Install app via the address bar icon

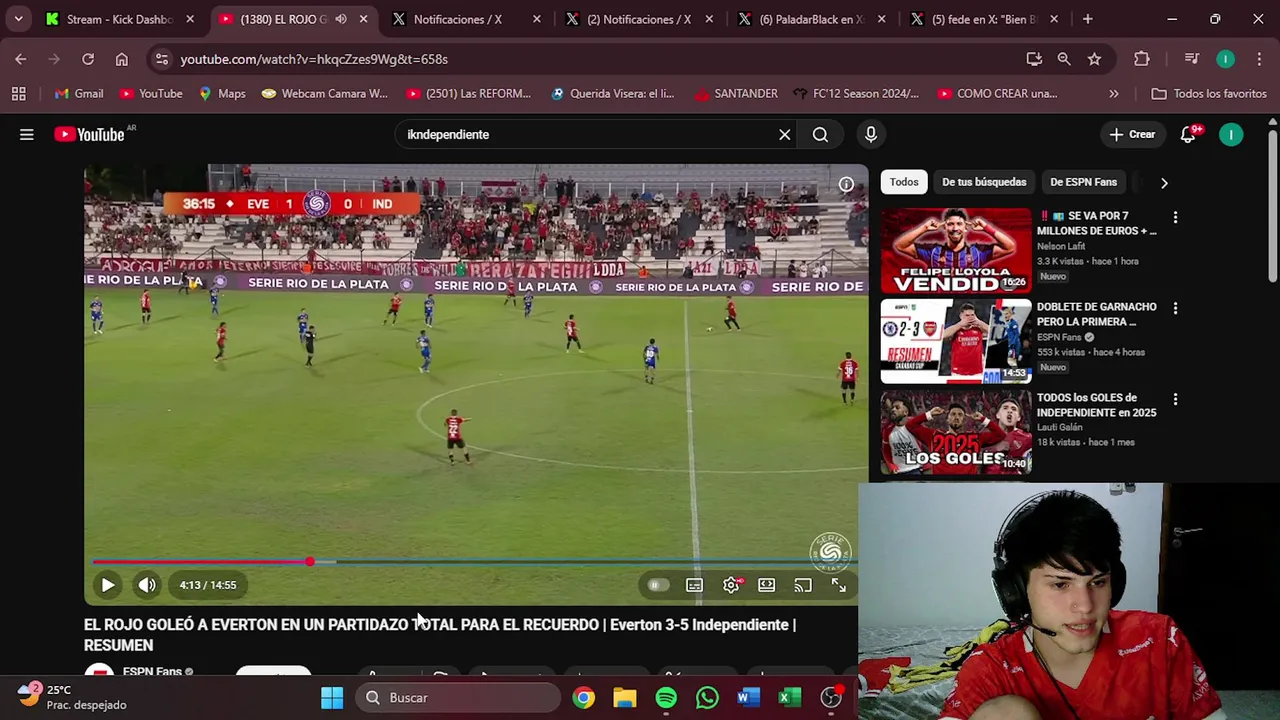[1034, 59]
